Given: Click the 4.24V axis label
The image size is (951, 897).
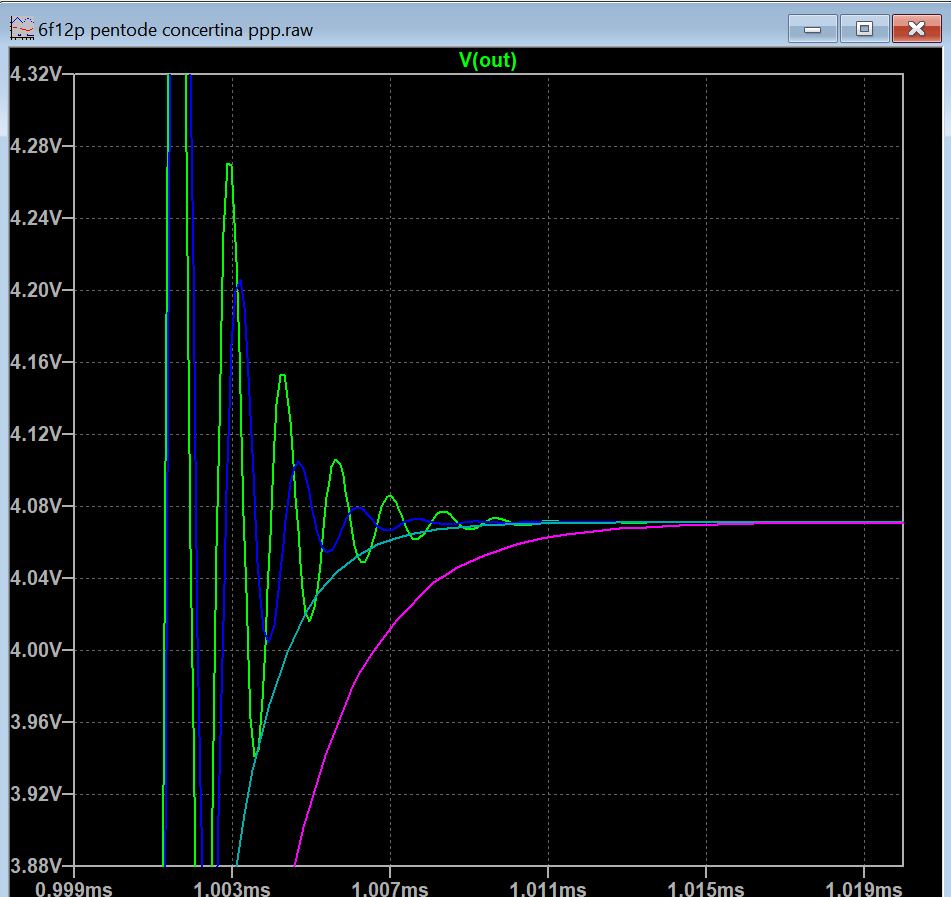Looking at the screenshot, I should [x=36, y=218].
